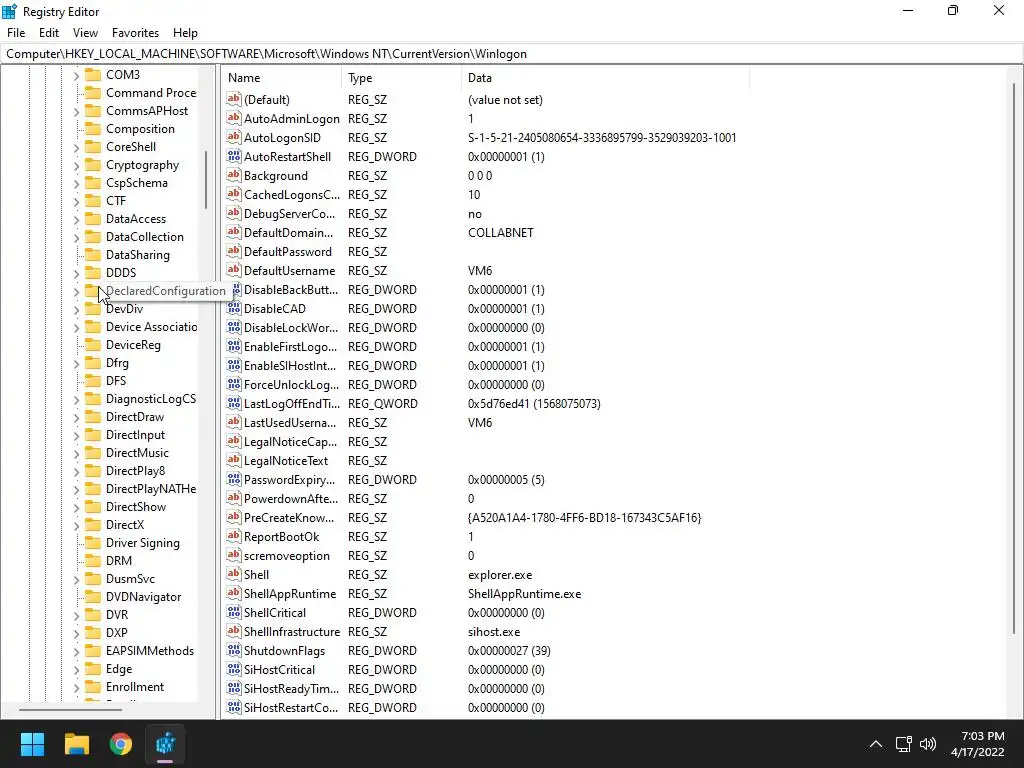Click the Registry Editor taskbar icon
Image resolution: width=1024 pixels, height=768 pixels.
coord(165,744)
